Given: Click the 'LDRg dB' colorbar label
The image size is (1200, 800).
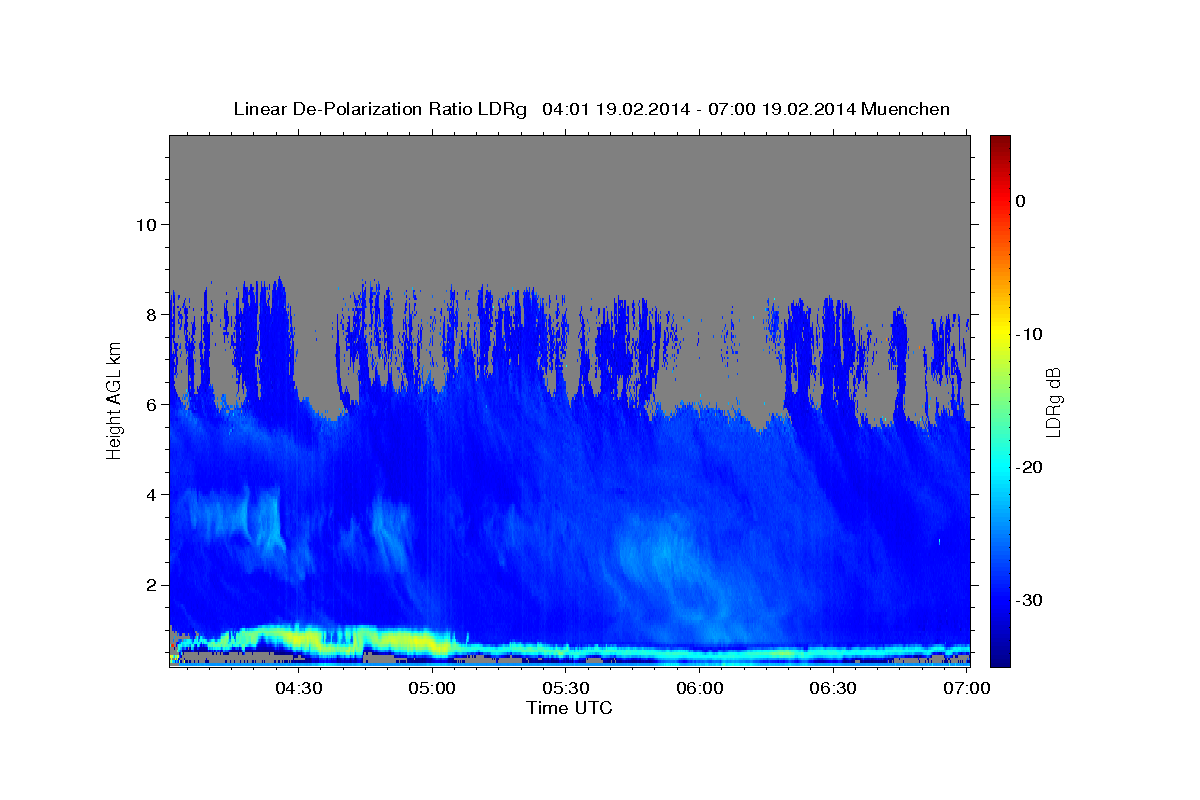Looking at the screenshot, I should (x=1053, y=402).
